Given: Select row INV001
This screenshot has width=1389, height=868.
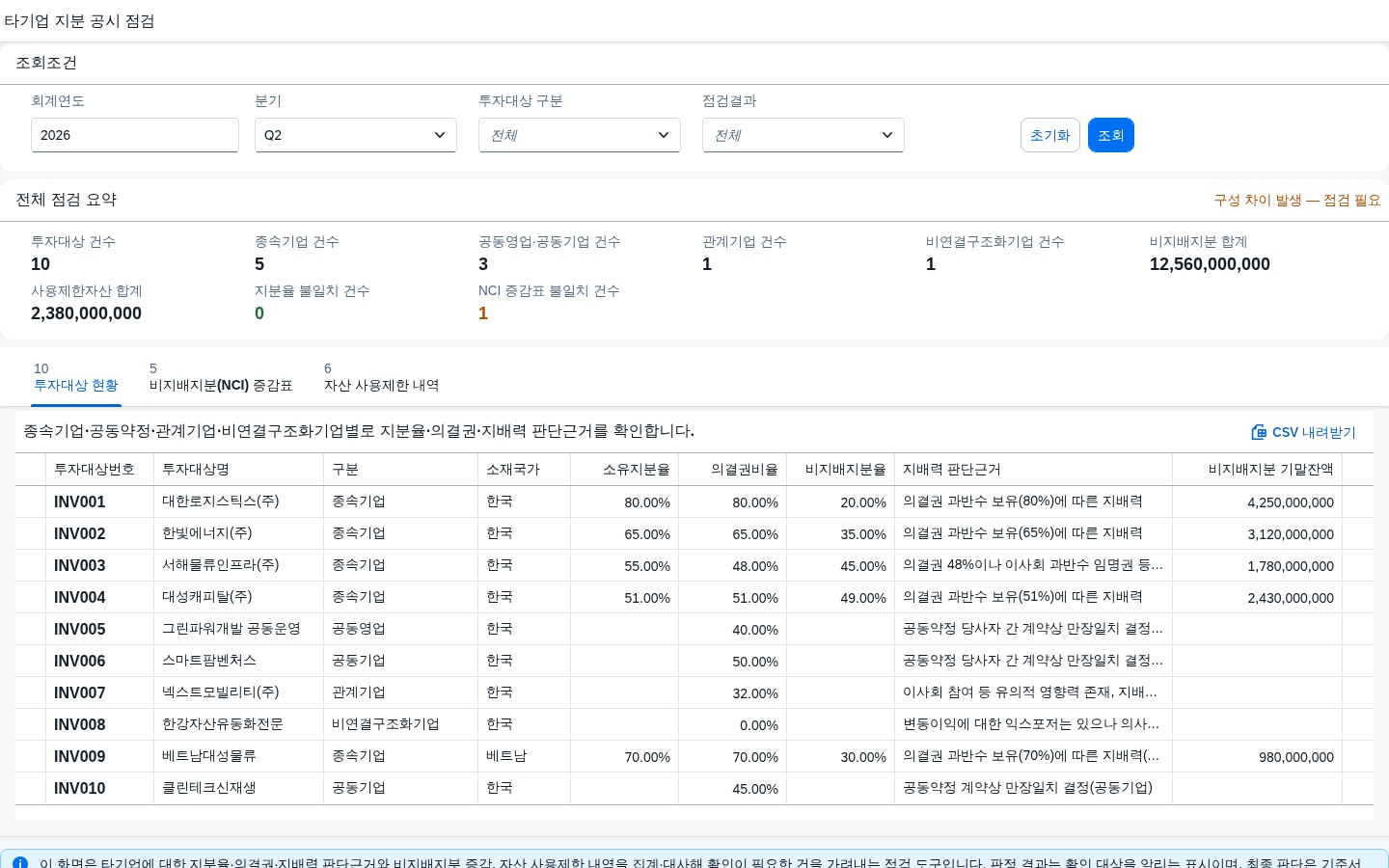Looking at the screenshot, I should point(694,502).
